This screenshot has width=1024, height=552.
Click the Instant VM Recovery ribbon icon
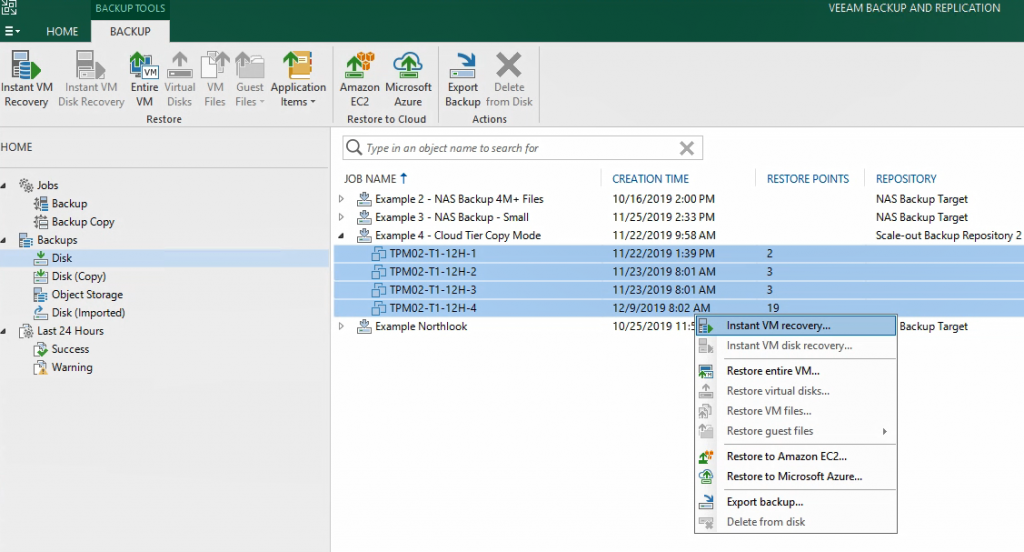click(x=26, y=79)
